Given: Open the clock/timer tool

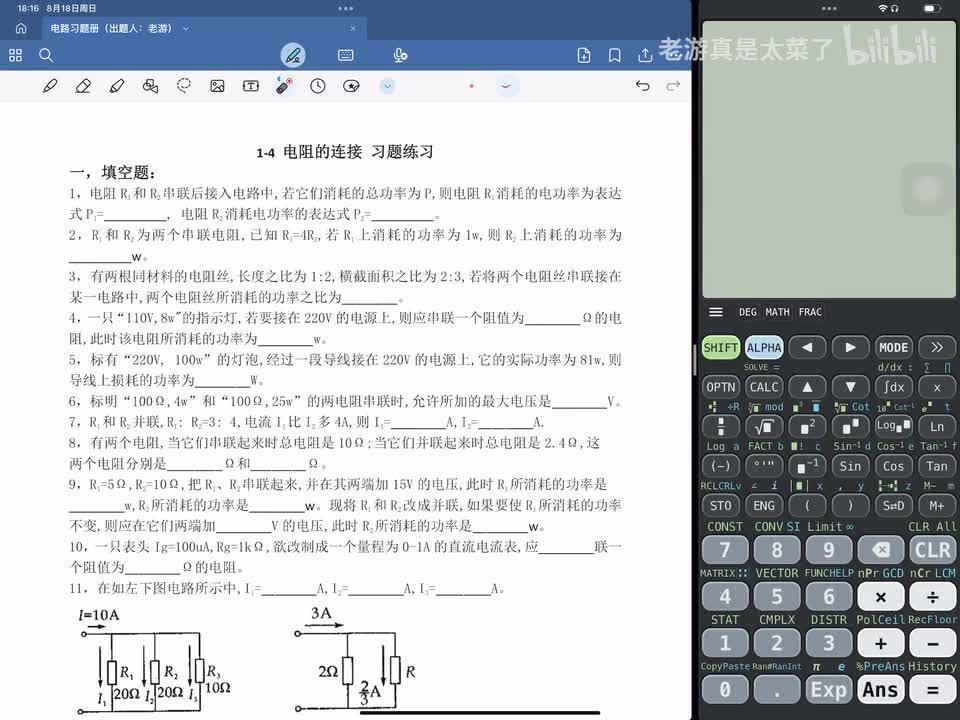Looking at the screenshot, I should 317,86.
